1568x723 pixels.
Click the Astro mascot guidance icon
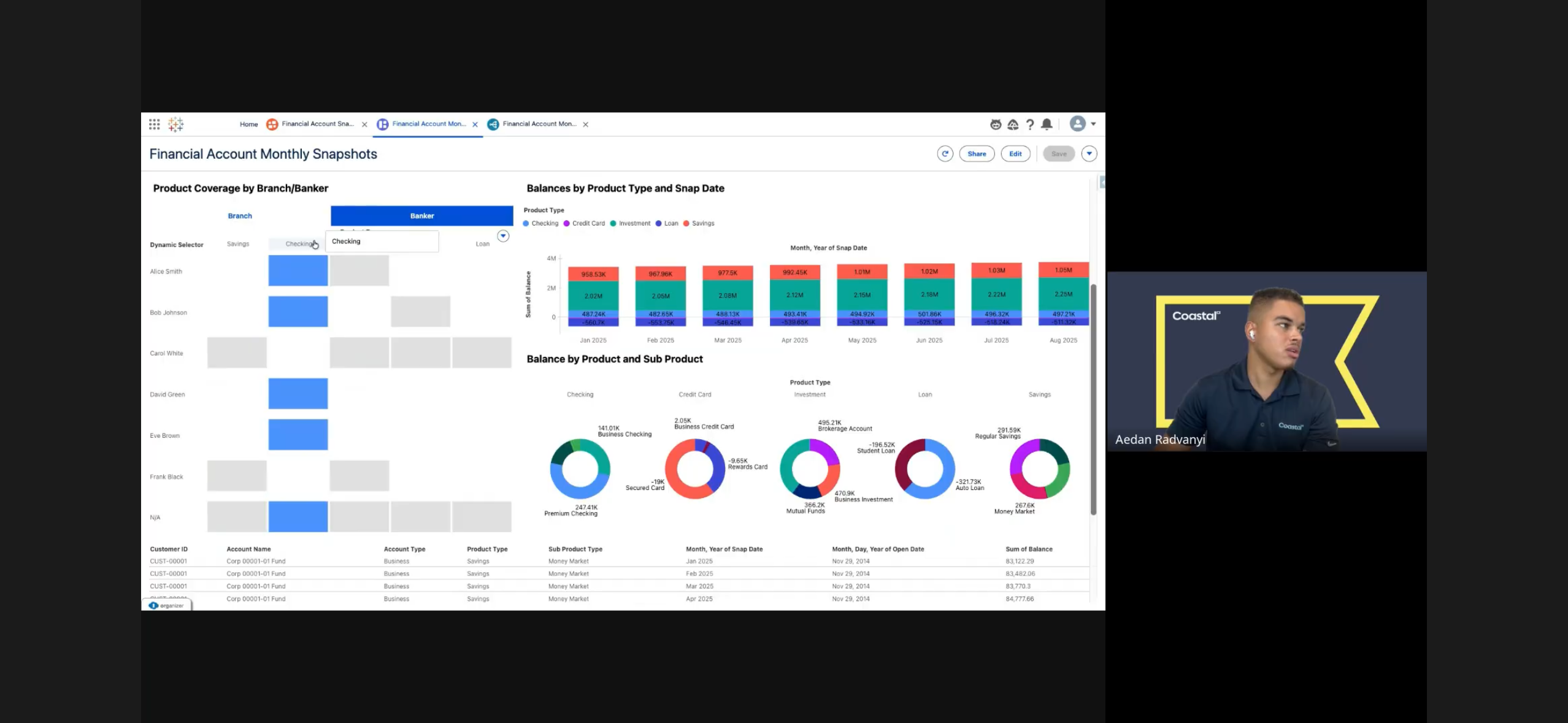[x=995, y=124]
